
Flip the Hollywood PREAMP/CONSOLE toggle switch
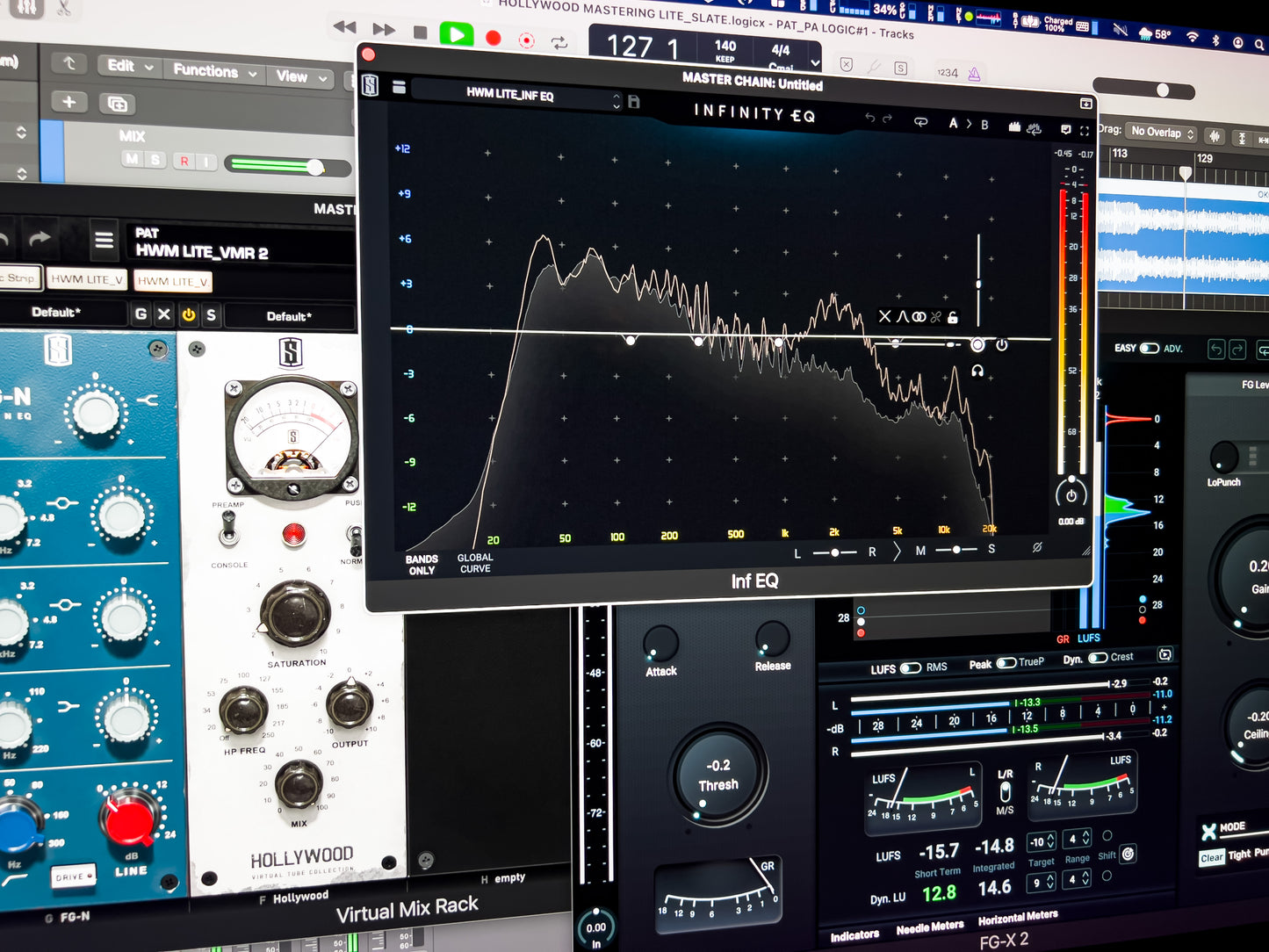[228, 527]
